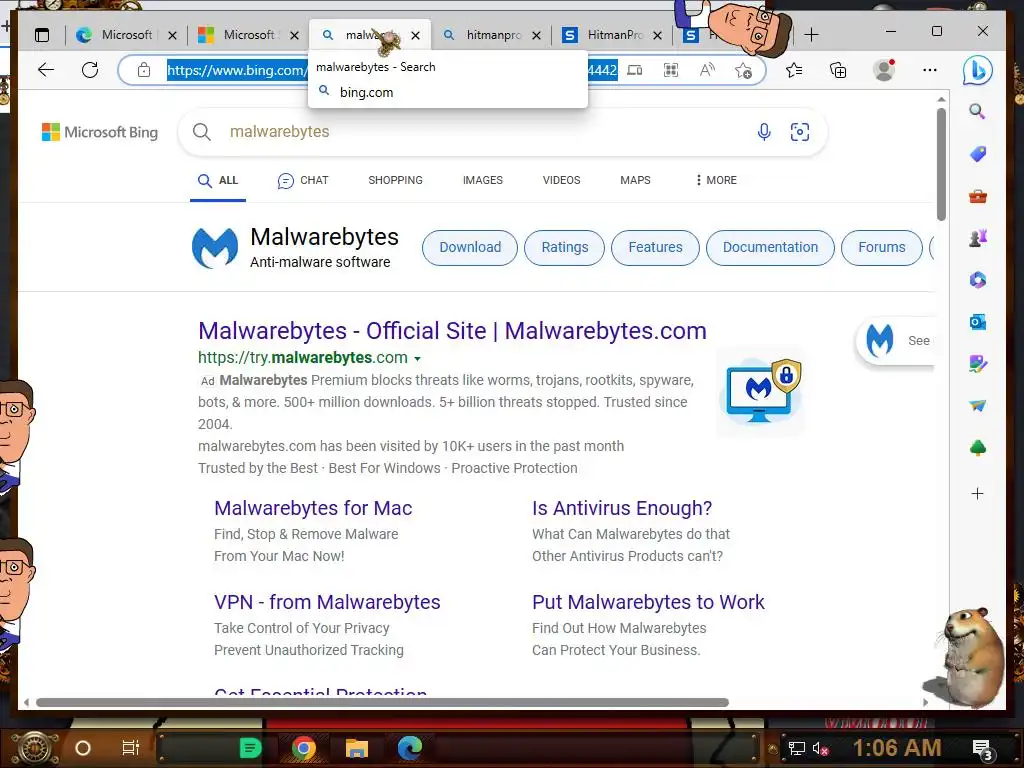
Task: Open a new browser tab
Action: pos(811,35)
